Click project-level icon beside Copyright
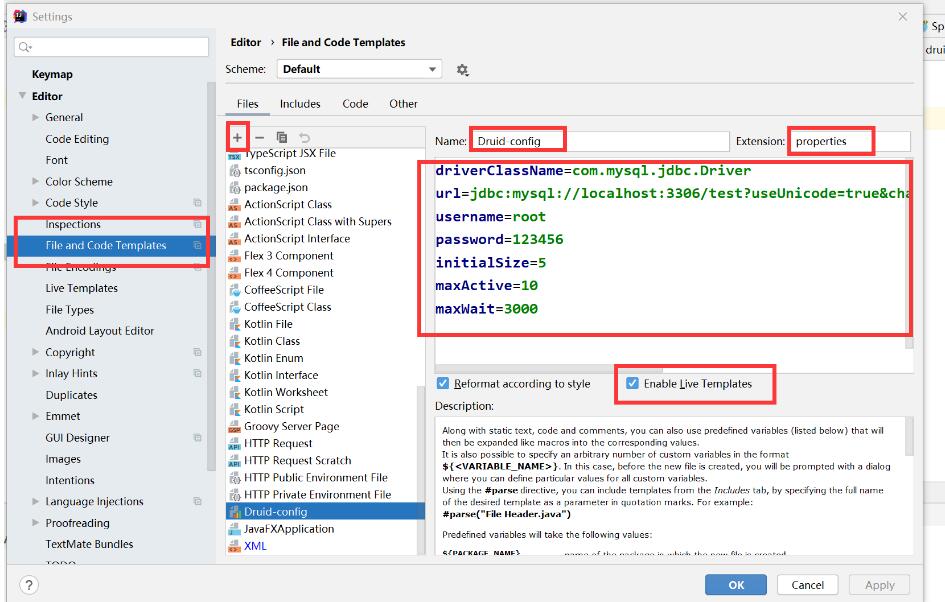945x602 pixels. click(x=197, y=352)
